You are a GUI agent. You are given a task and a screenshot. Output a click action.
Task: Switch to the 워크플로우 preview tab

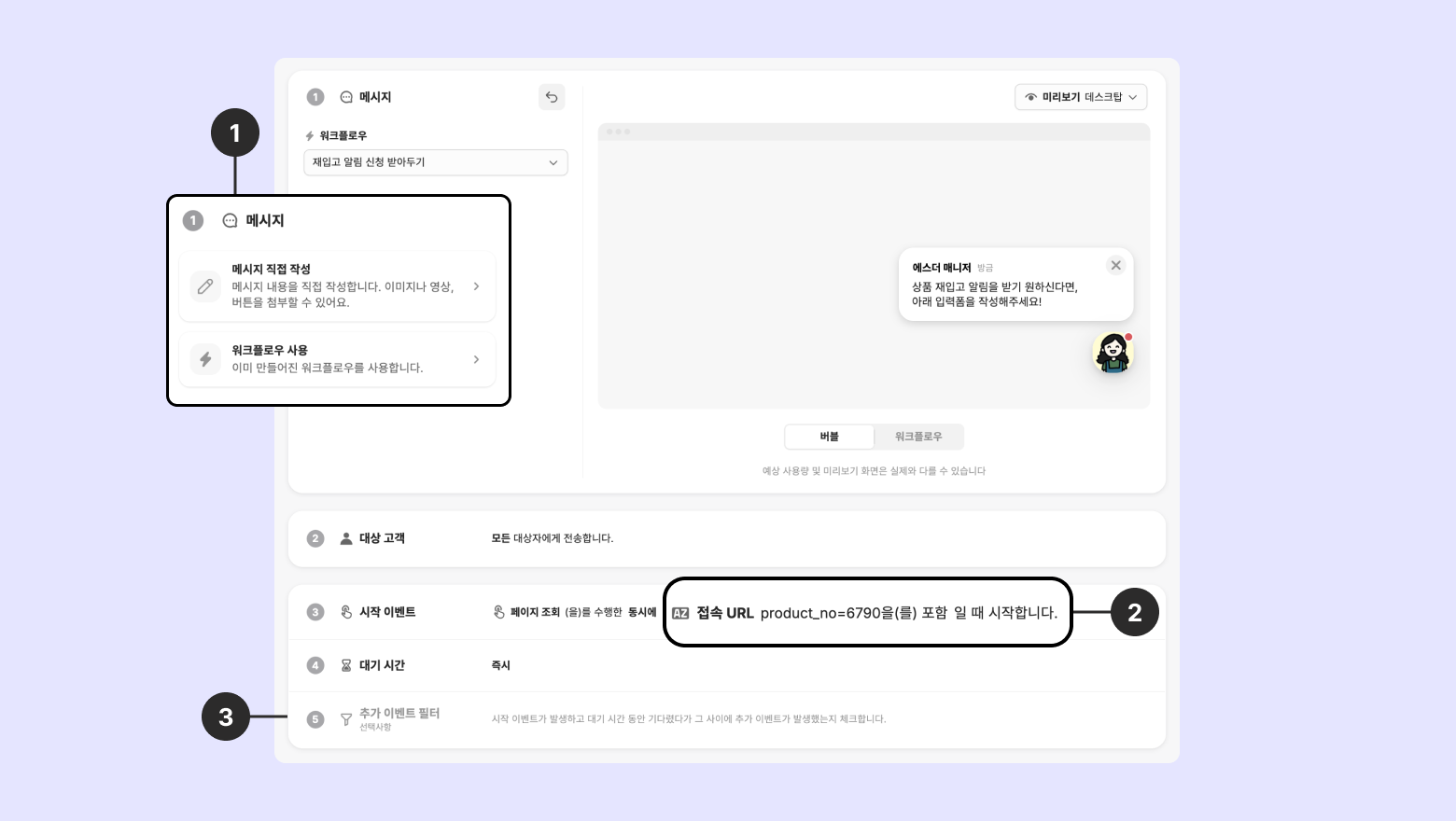tap(918, 437)
